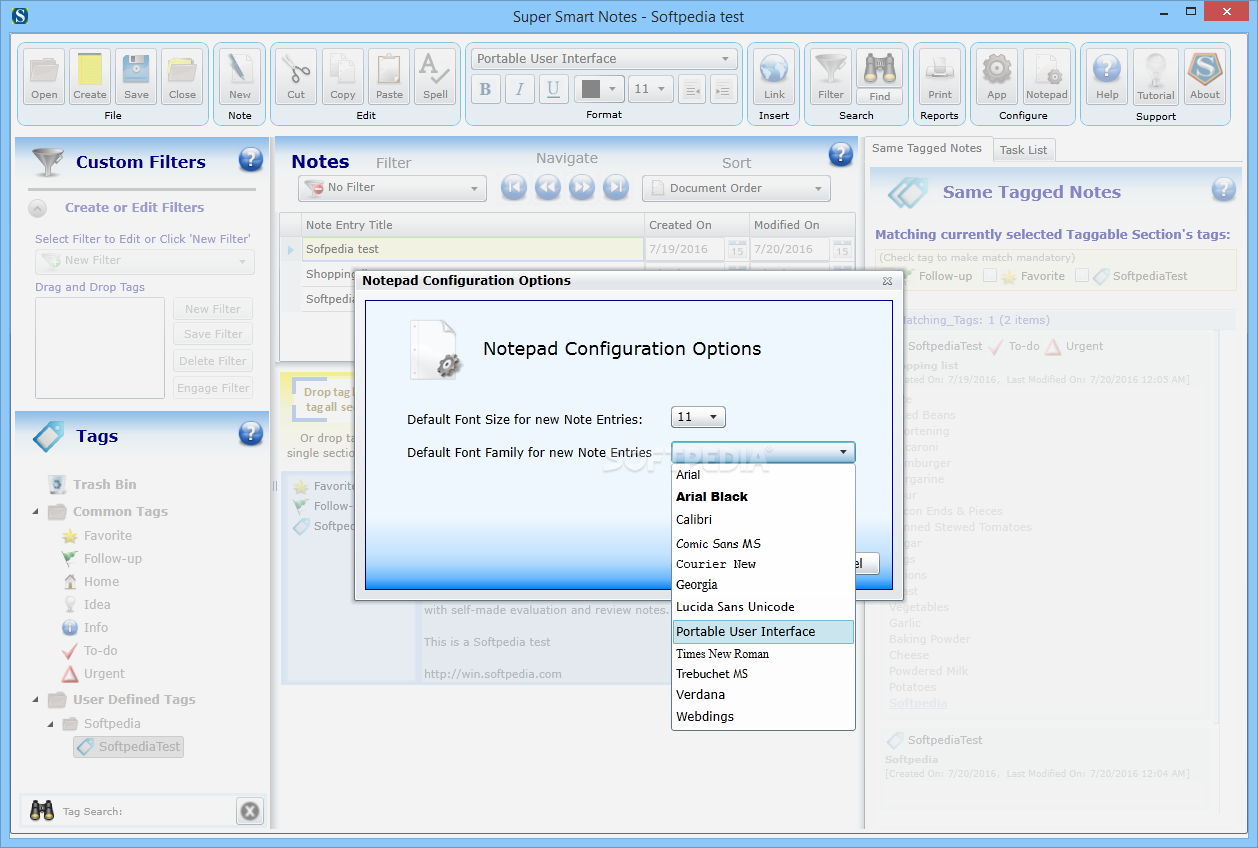Click the Paste clipboard icon
This screenshot has width=1258, height=848.
point(389,77)
